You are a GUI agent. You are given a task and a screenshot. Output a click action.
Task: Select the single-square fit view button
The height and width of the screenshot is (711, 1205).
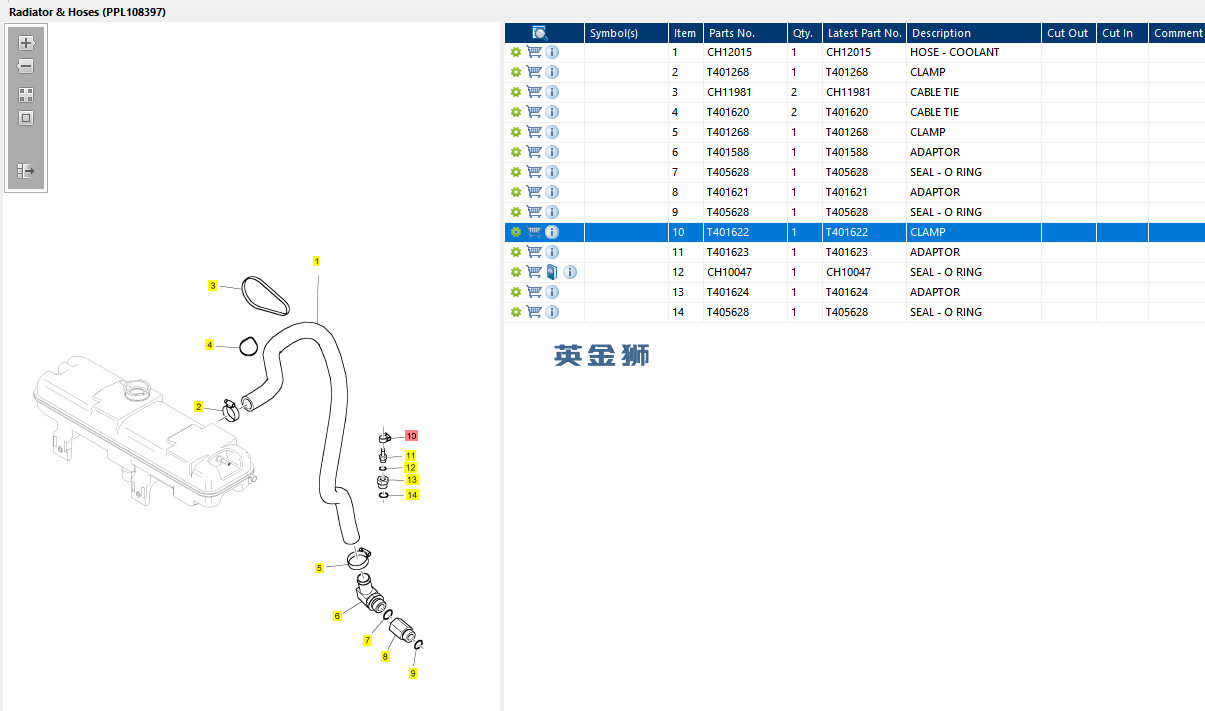[x=26, y=118]
